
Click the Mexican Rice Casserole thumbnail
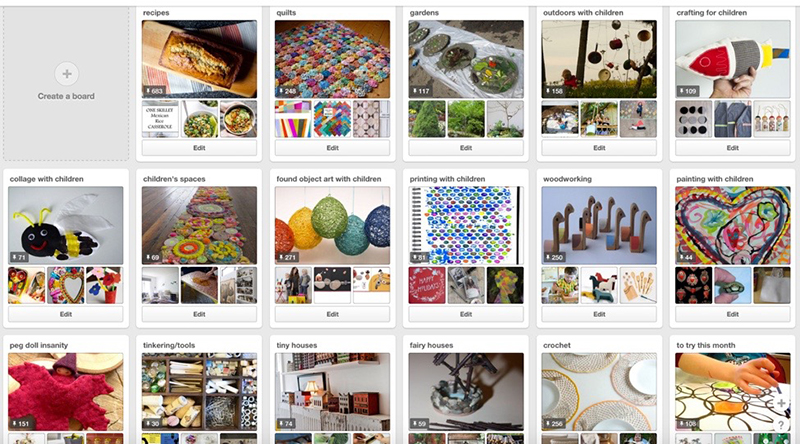click(x=160, y=119)
